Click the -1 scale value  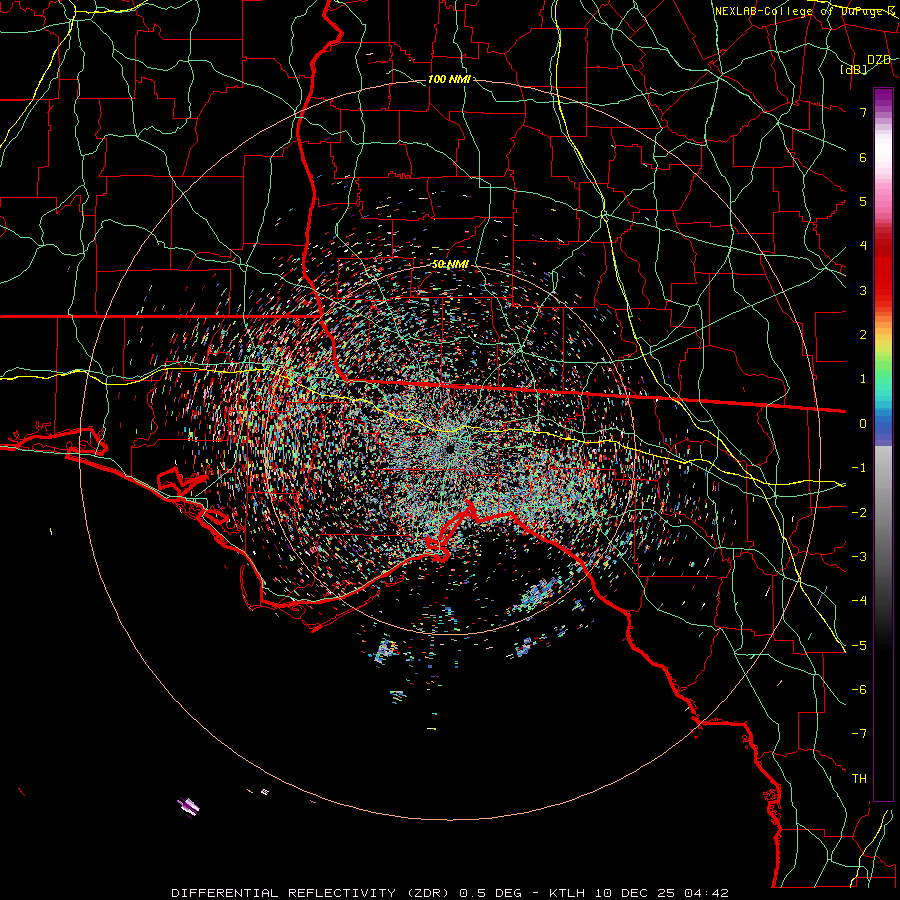point(859,468)
